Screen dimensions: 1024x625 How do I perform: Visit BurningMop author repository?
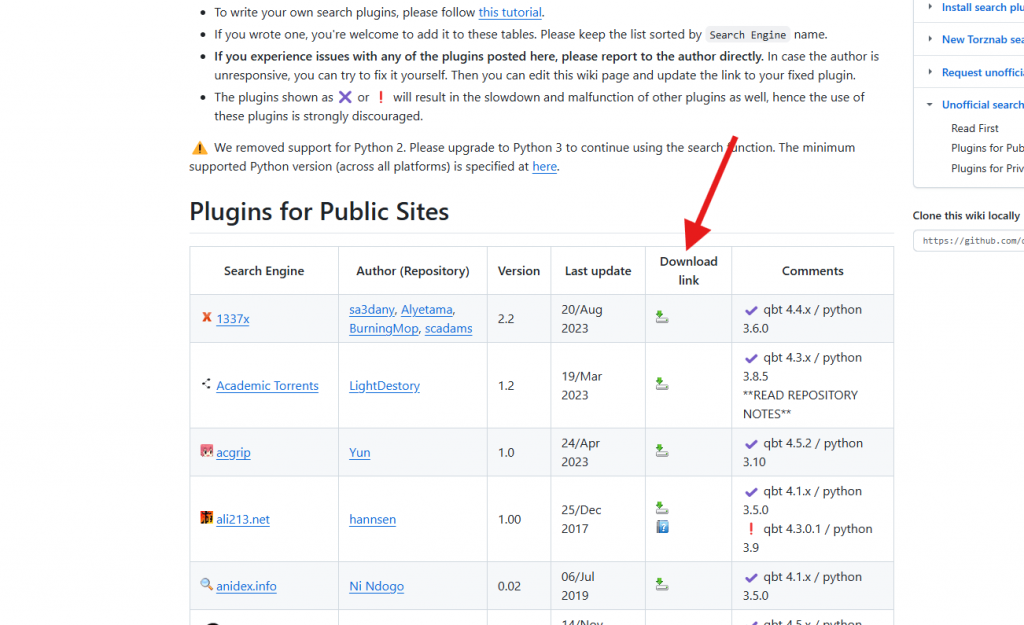point(383,329)
